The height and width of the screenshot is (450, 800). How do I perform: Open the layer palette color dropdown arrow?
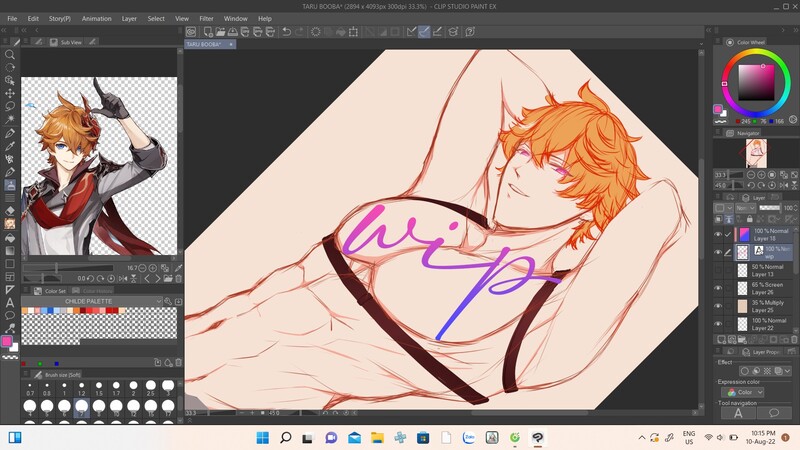pos(730,208)
